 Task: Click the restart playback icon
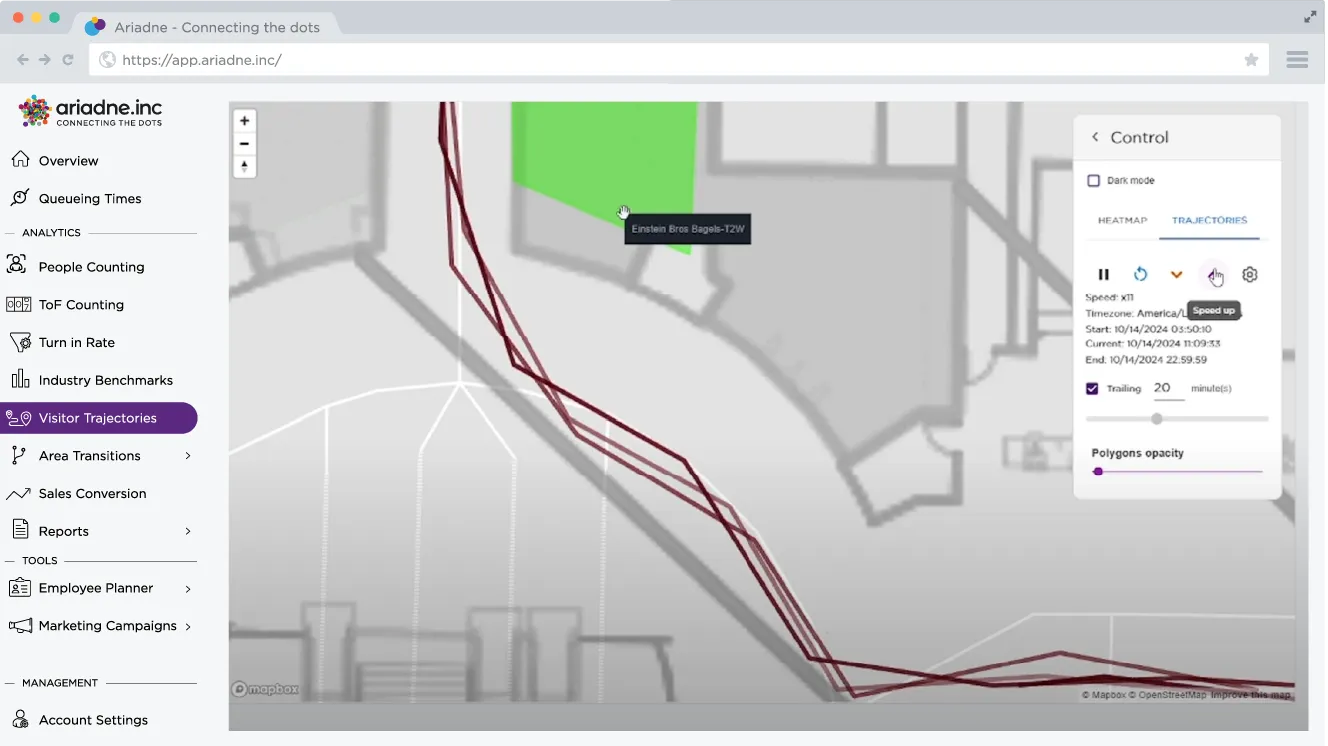(x=1140, y=275)
